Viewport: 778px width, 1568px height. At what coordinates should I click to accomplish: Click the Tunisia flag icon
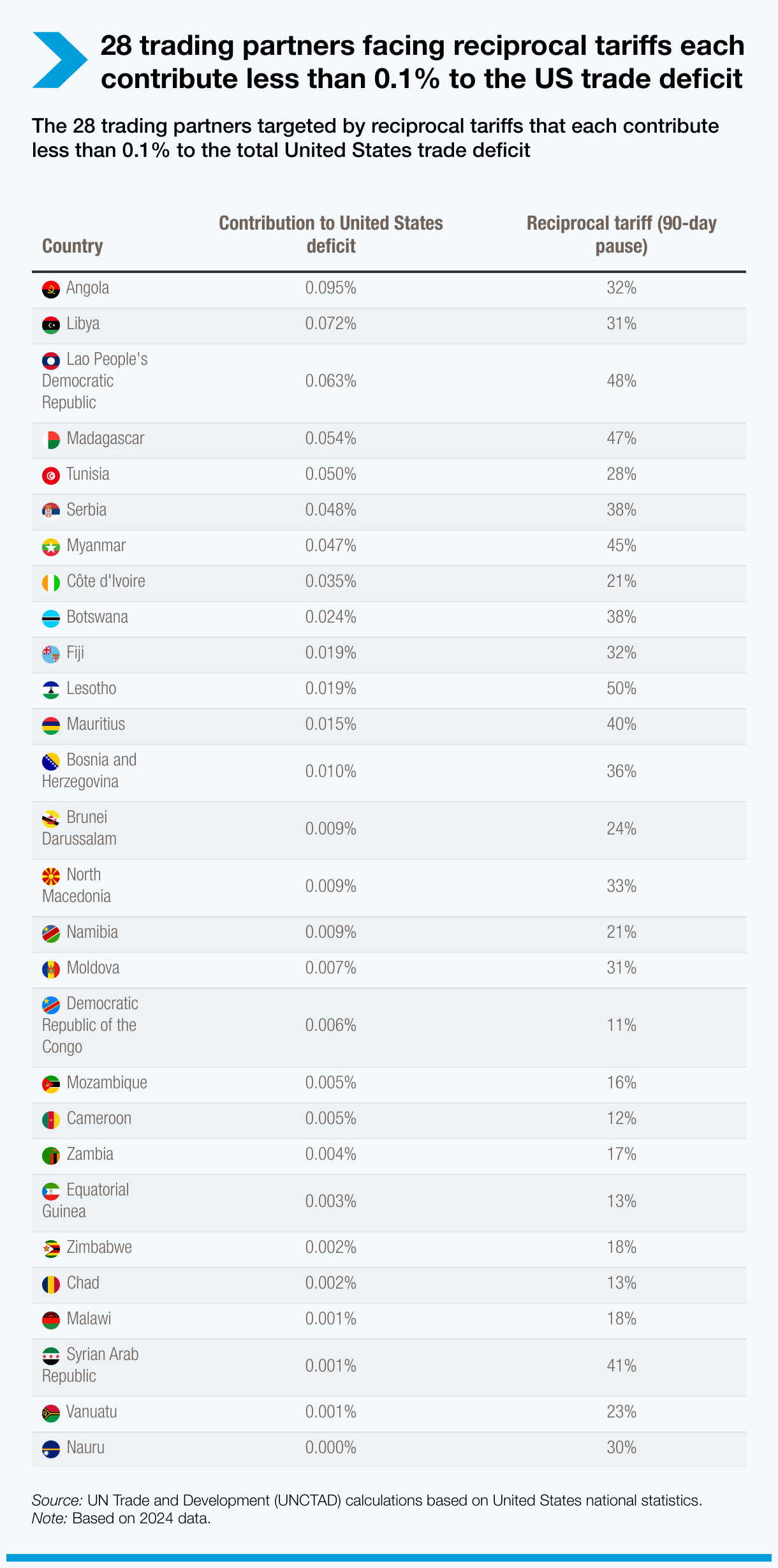coord(51,475)
